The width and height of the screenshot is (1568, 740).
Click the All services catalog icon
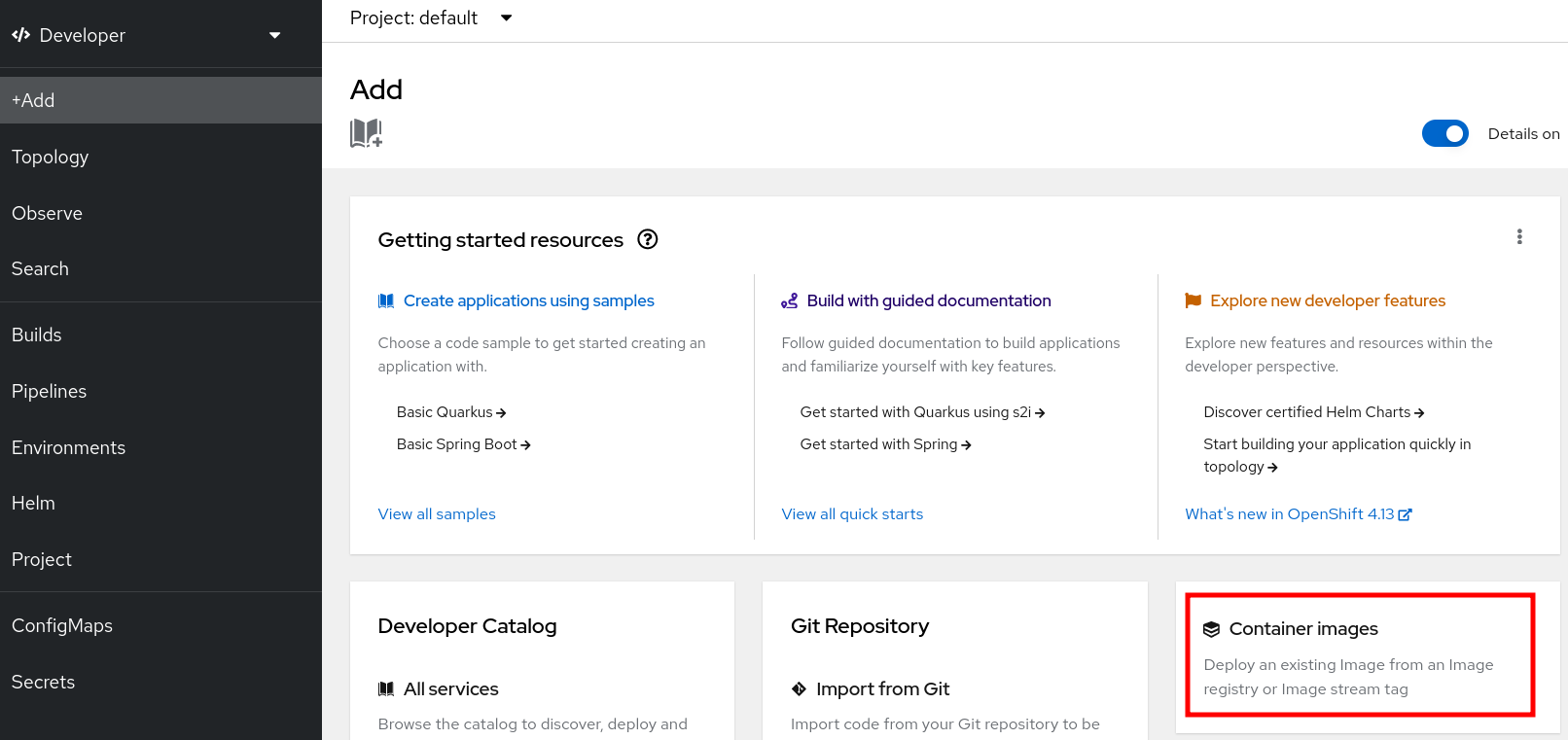click(x=386, y=689)
